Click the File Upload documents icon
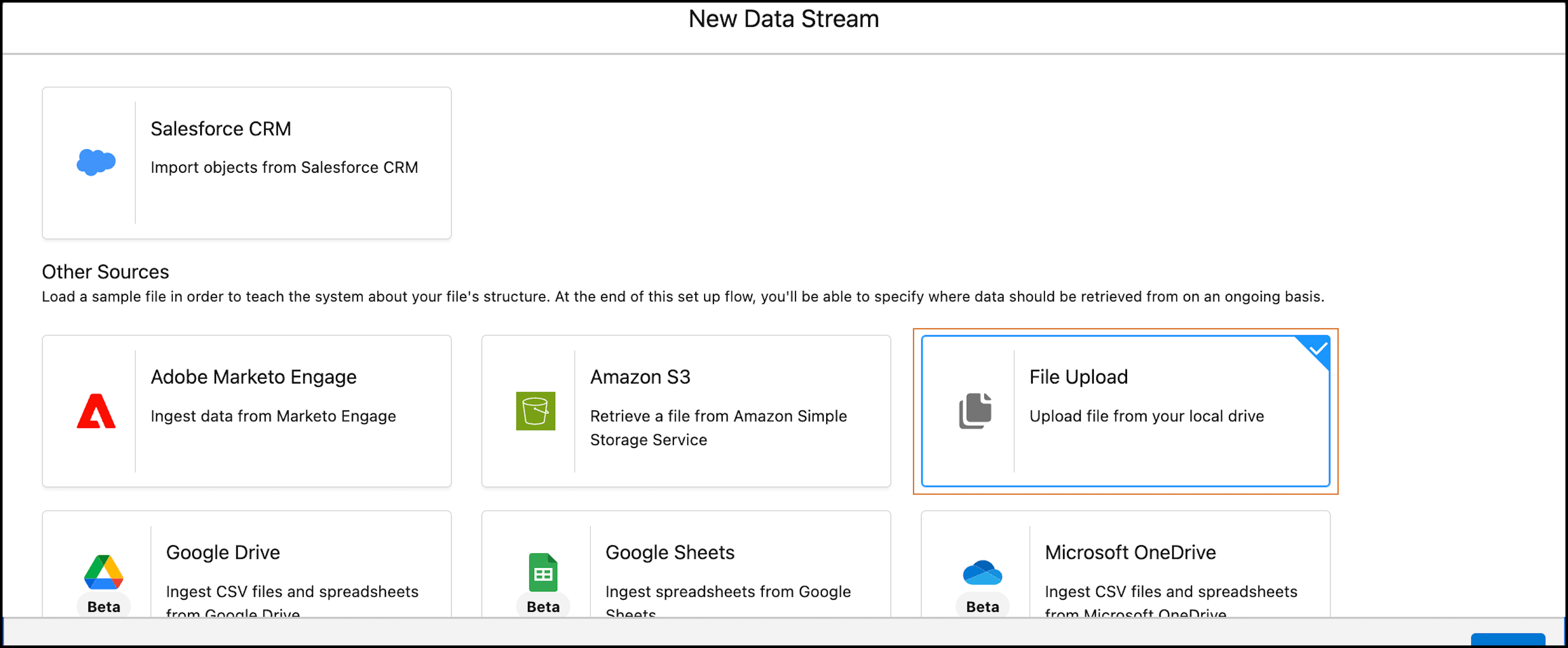This screenshot has height=648, width=1568. click(975, 411)
